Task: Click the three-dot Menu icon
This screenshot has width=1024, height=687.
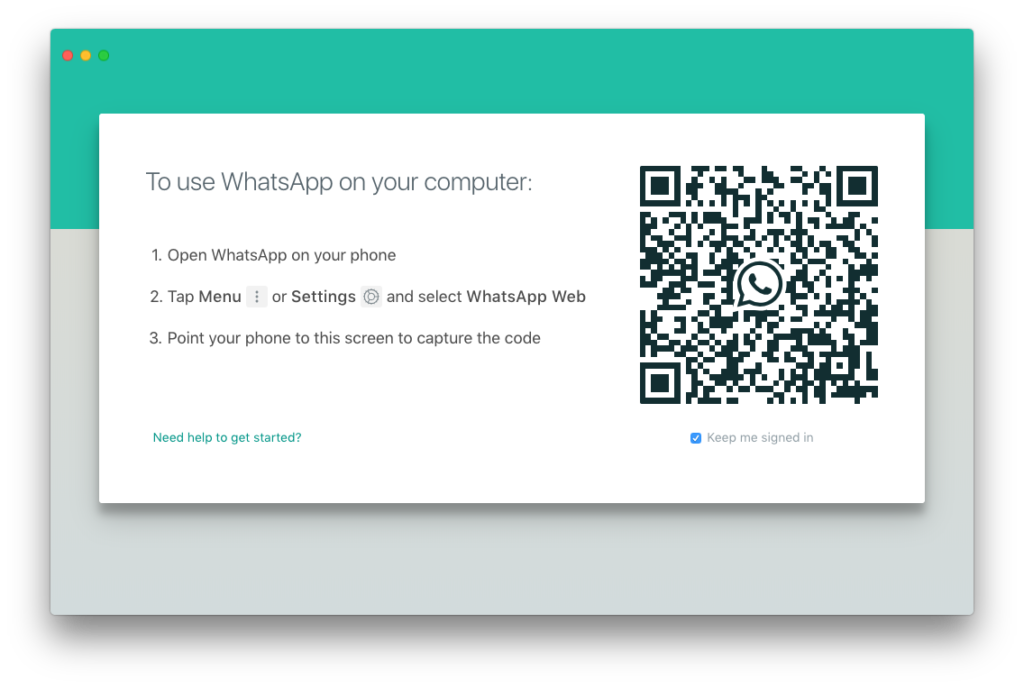Action: (x=257, y=296)
